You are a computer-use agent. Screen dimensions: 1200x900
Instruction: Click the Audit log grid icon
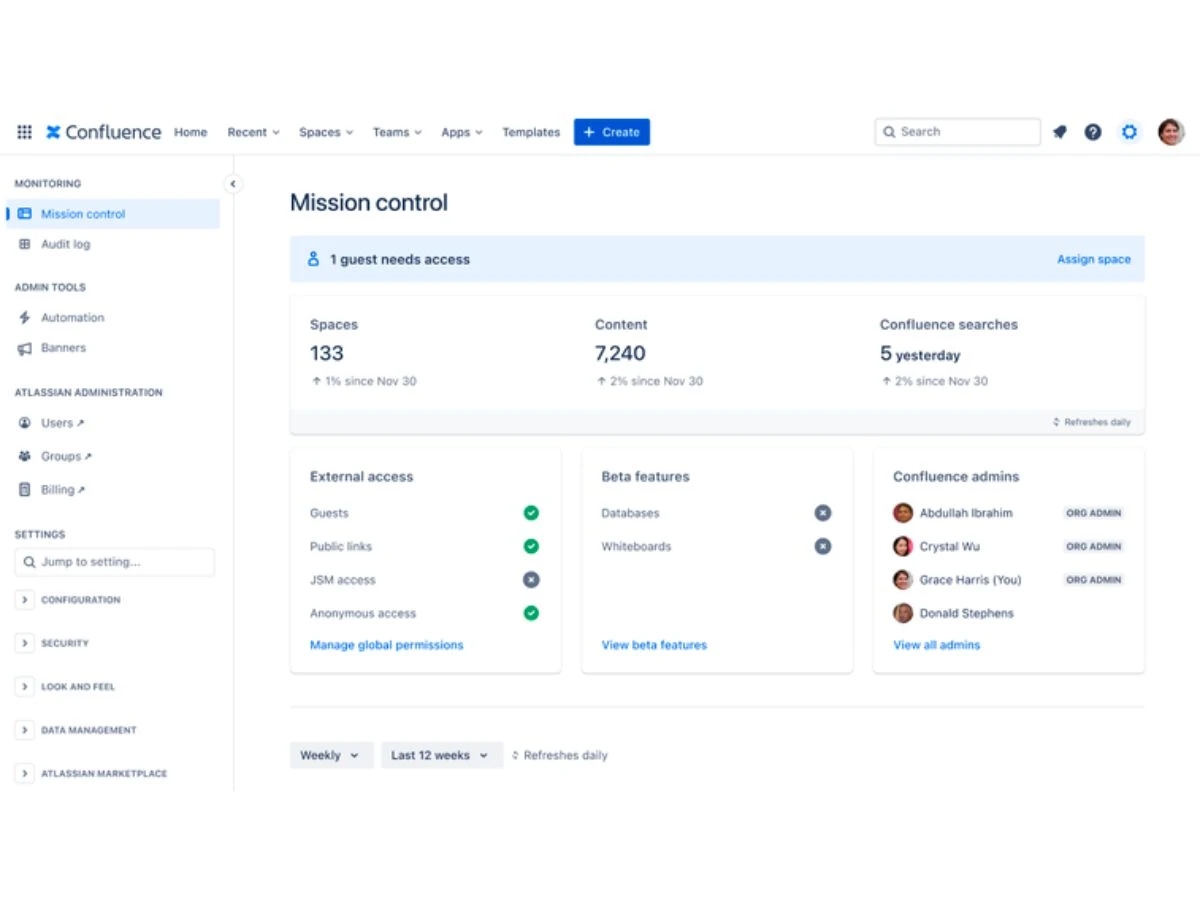point(25,244)
